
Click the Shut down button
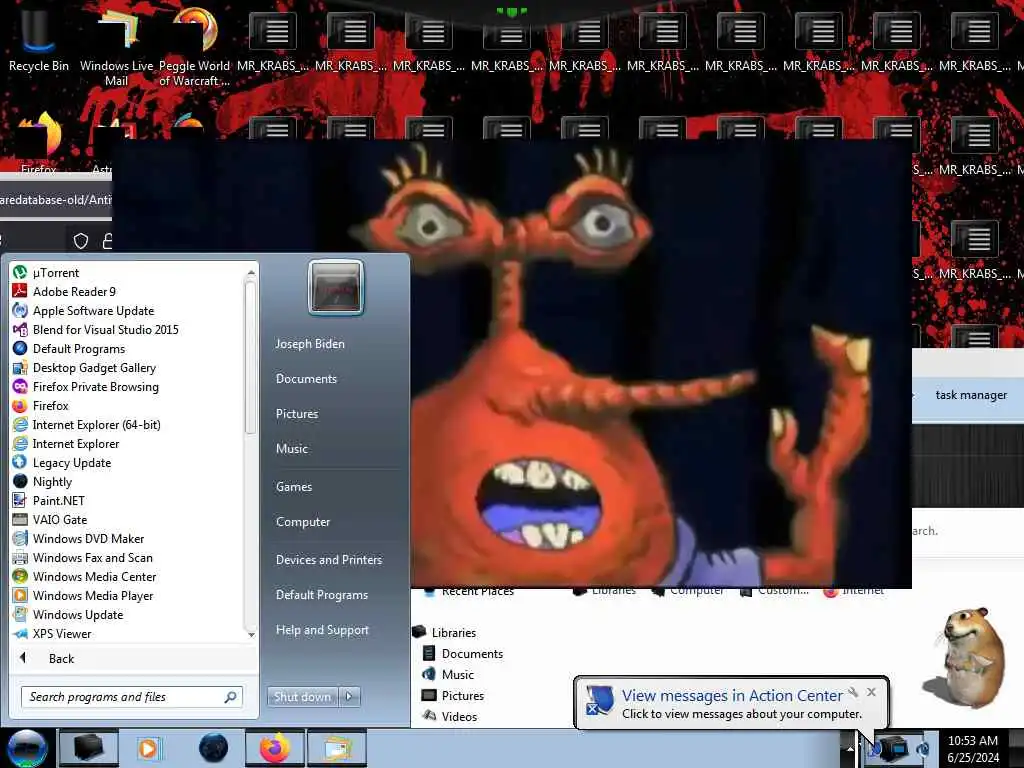pos(302,697)
